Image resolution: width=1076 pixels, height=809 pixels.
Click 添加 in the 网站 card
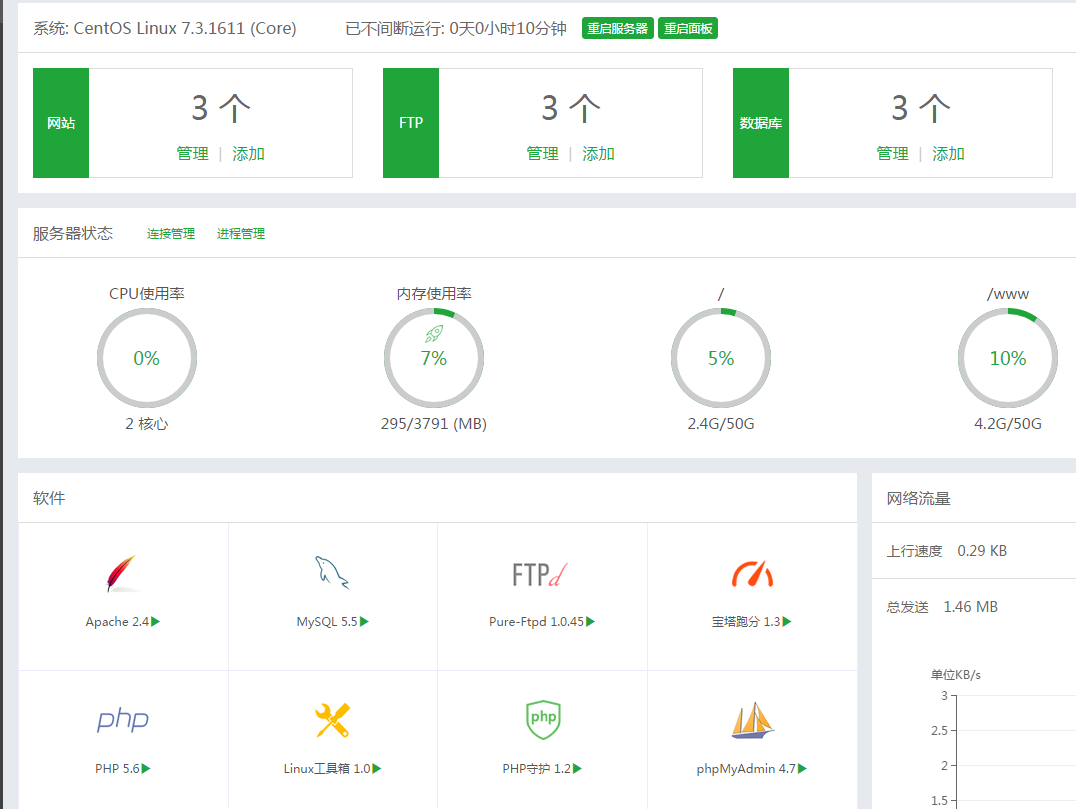tap(248, 154)
